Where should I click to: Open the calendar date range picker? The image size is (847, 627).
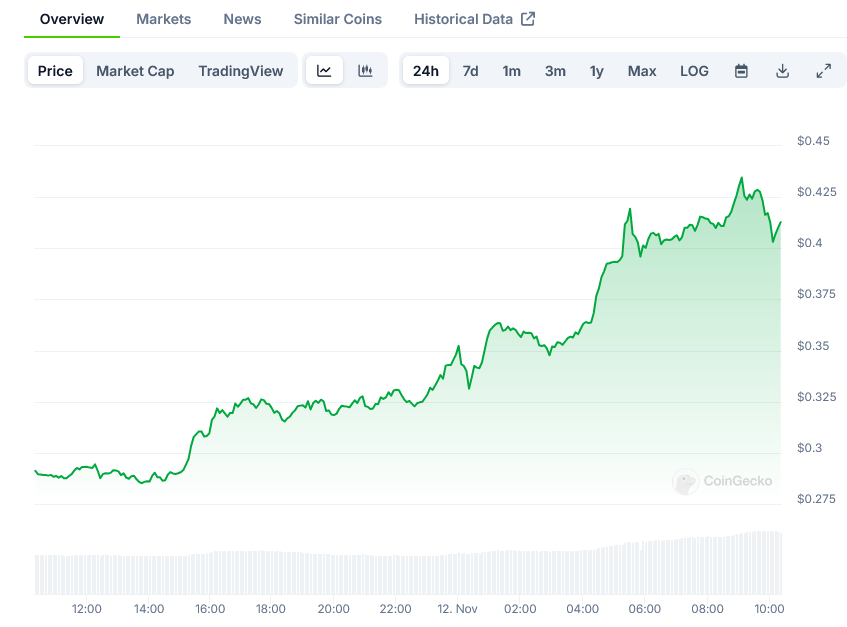tap(741, 71)
